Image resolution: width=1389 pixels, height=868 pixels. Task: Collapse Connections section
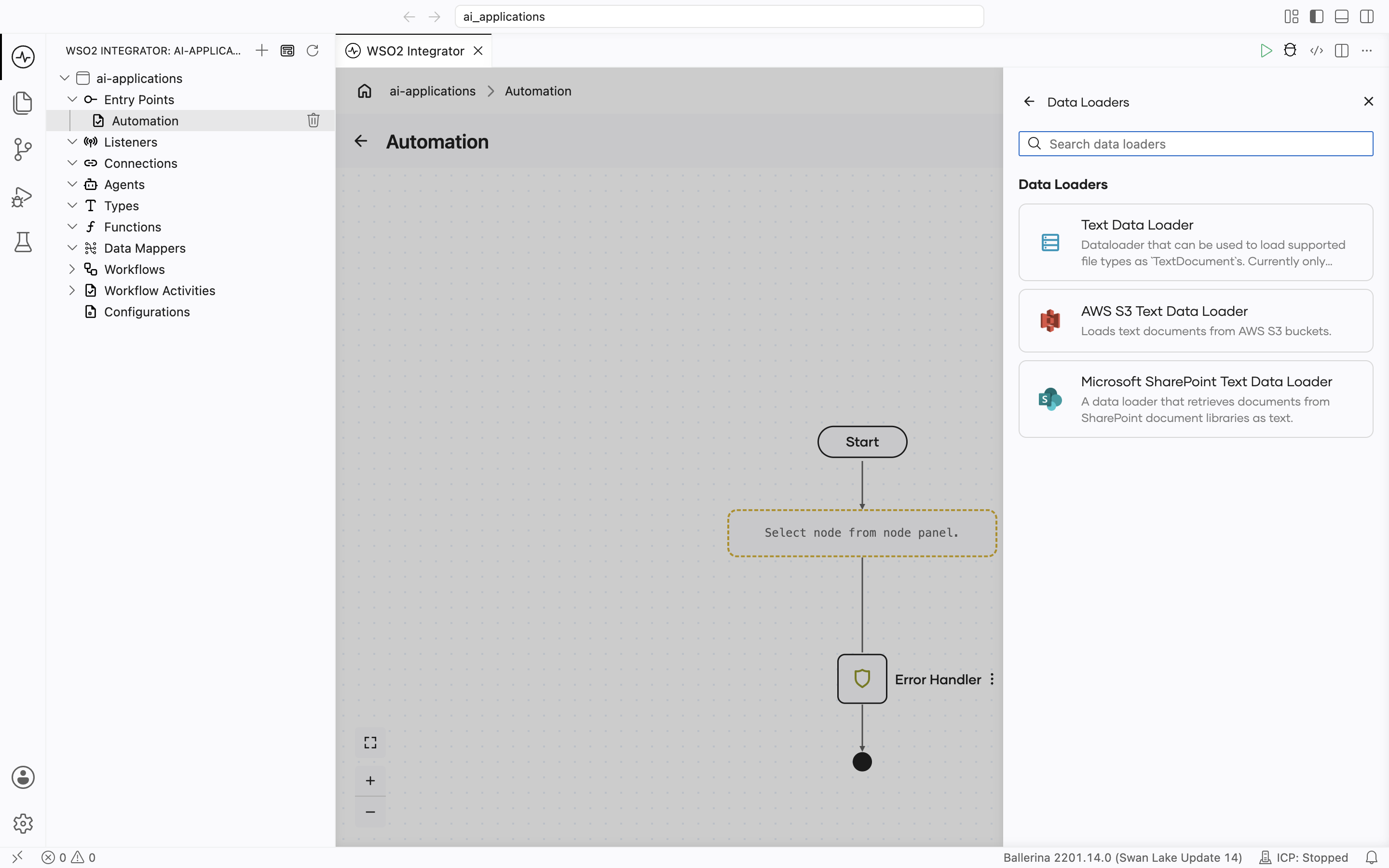[72, 163]
